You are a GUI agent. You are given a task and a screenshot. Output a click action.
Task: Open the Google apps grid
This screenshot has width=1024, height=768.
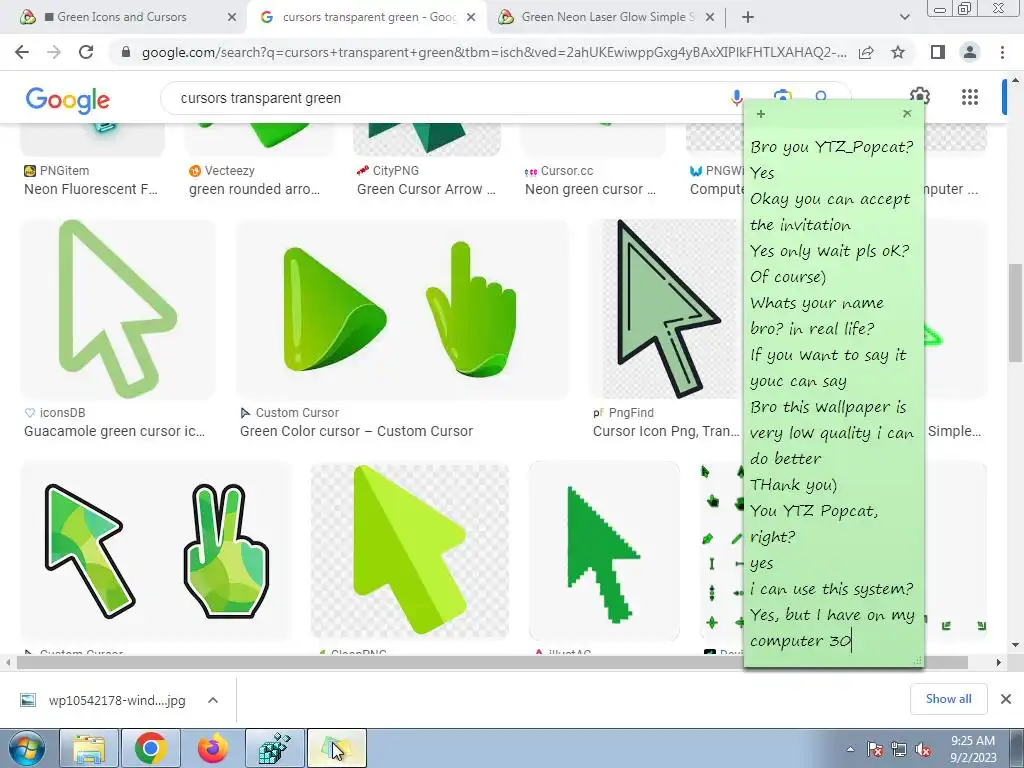point(970,97)
